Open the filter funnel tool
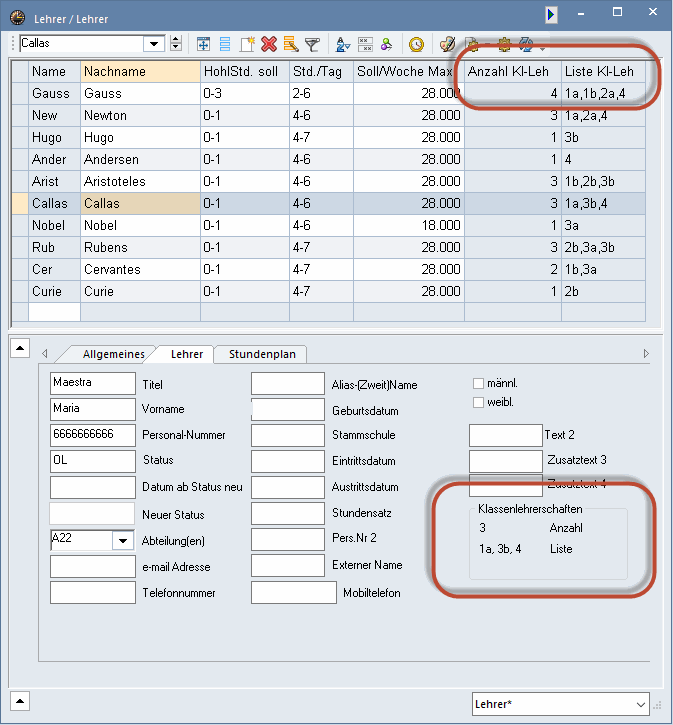Screen dimensions: 673x725 point(312,44)
